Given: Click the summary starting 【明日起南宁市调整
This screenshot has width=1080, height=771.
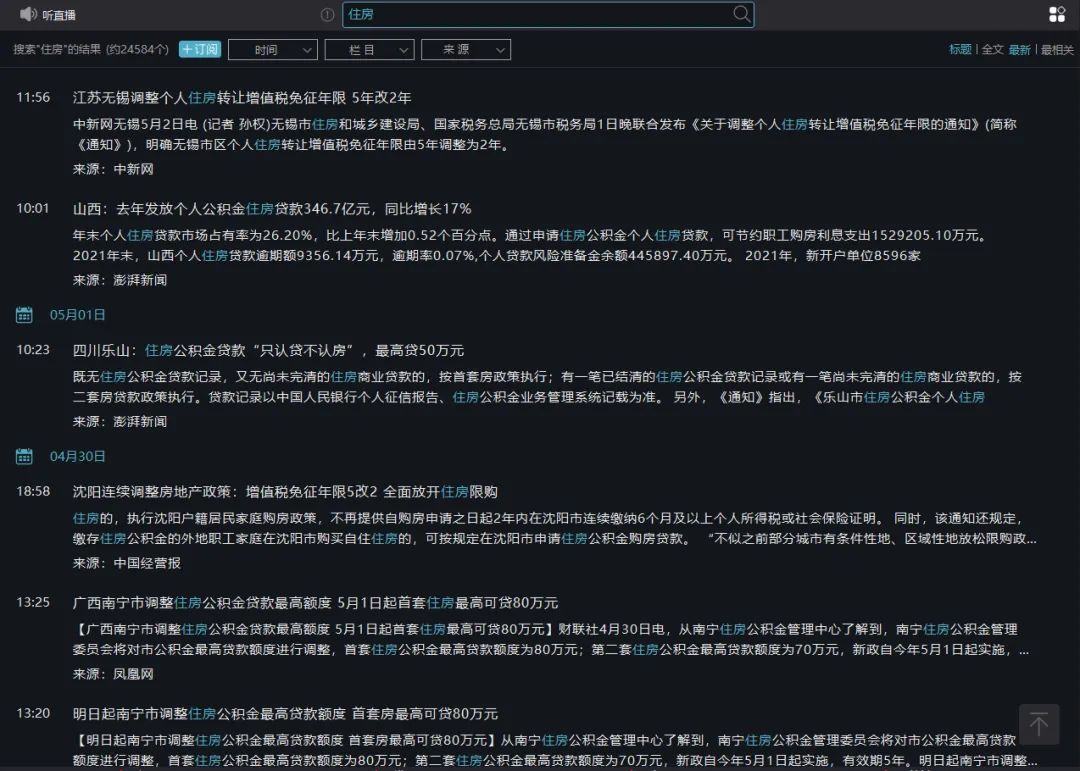Looking at the screenshot, I should (x=554, y=750).
